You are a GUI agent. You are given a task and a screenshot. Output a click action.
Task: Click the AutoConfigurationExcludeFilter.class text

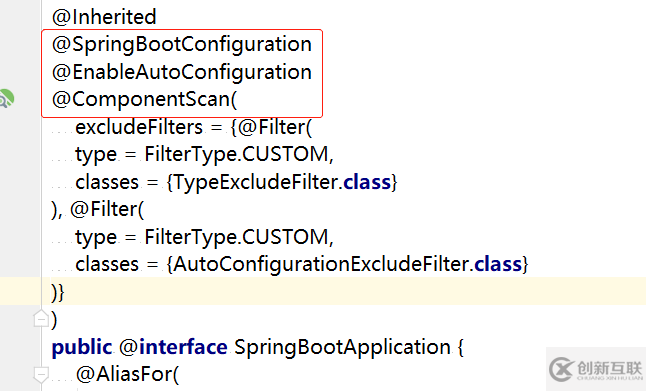pos(348,264)
